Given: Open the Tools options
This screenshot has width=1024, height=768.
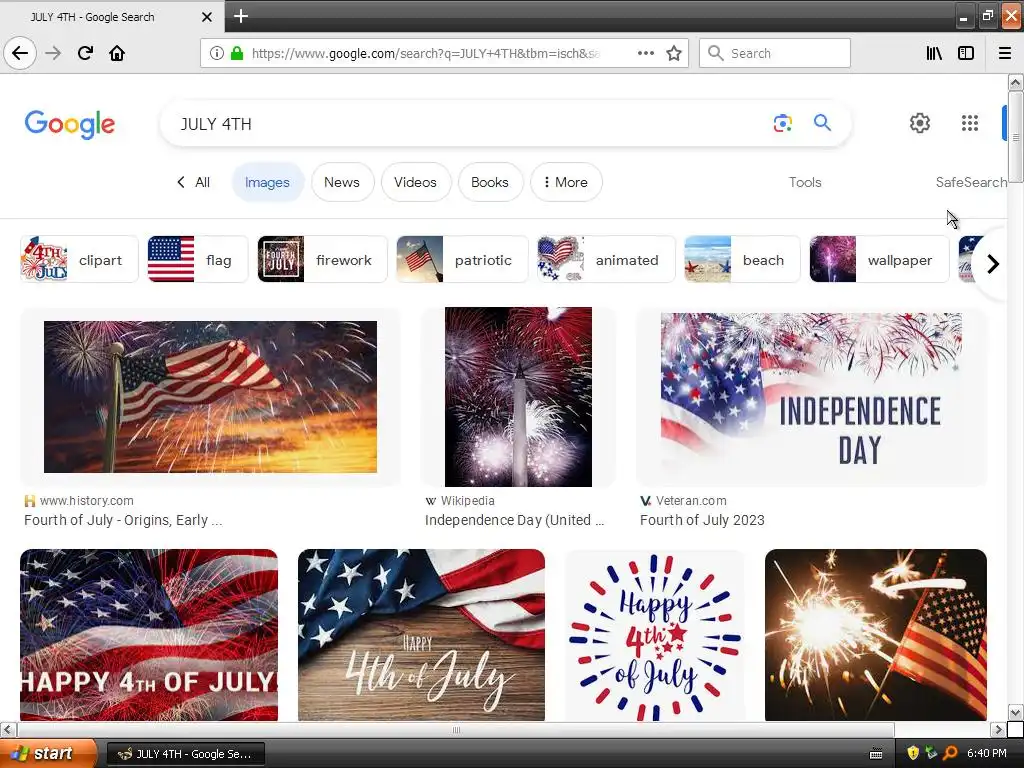Looking at the screenshot, I should point(805,182).
